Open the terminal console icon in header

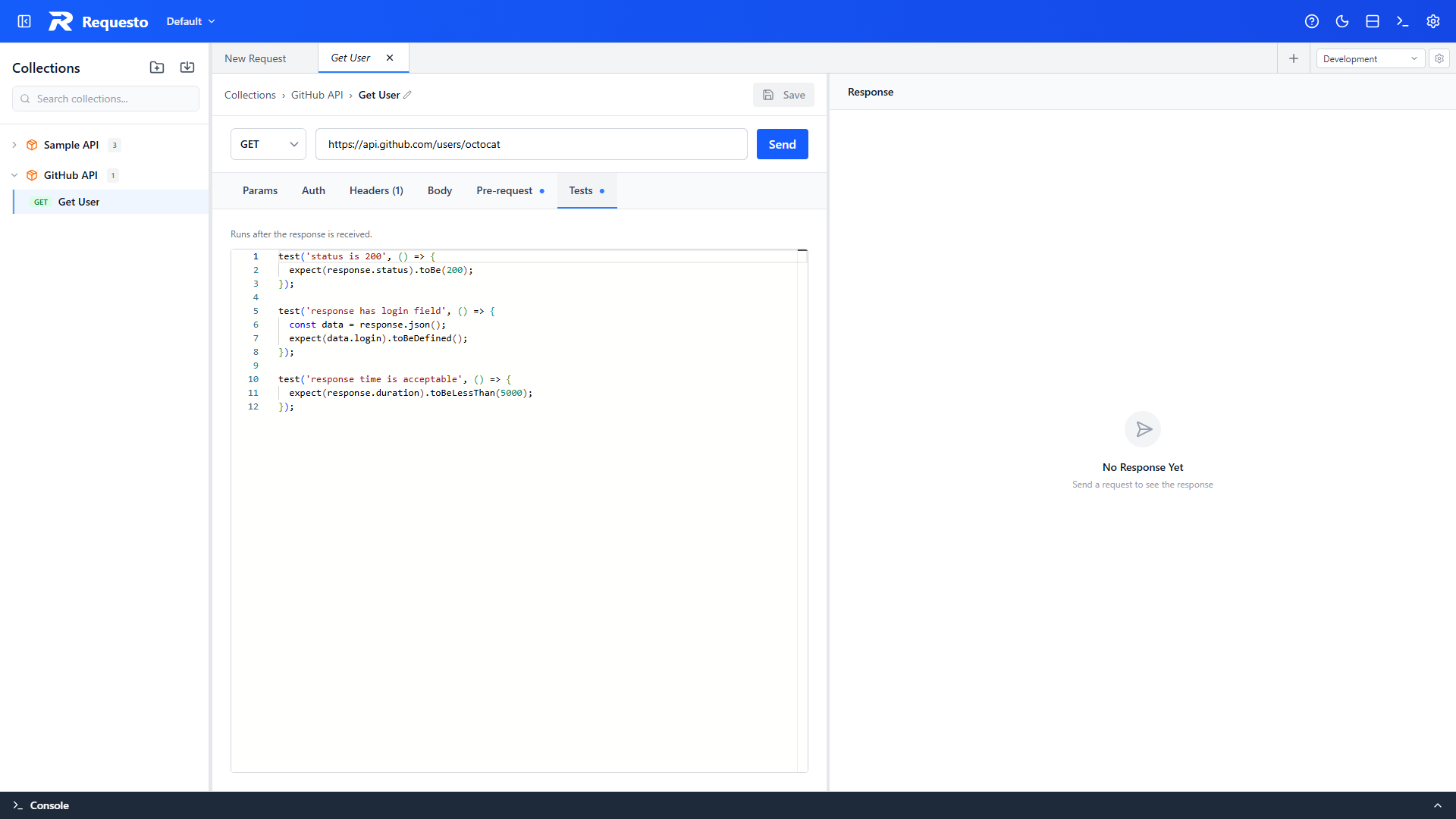(x=1403, y=21)
